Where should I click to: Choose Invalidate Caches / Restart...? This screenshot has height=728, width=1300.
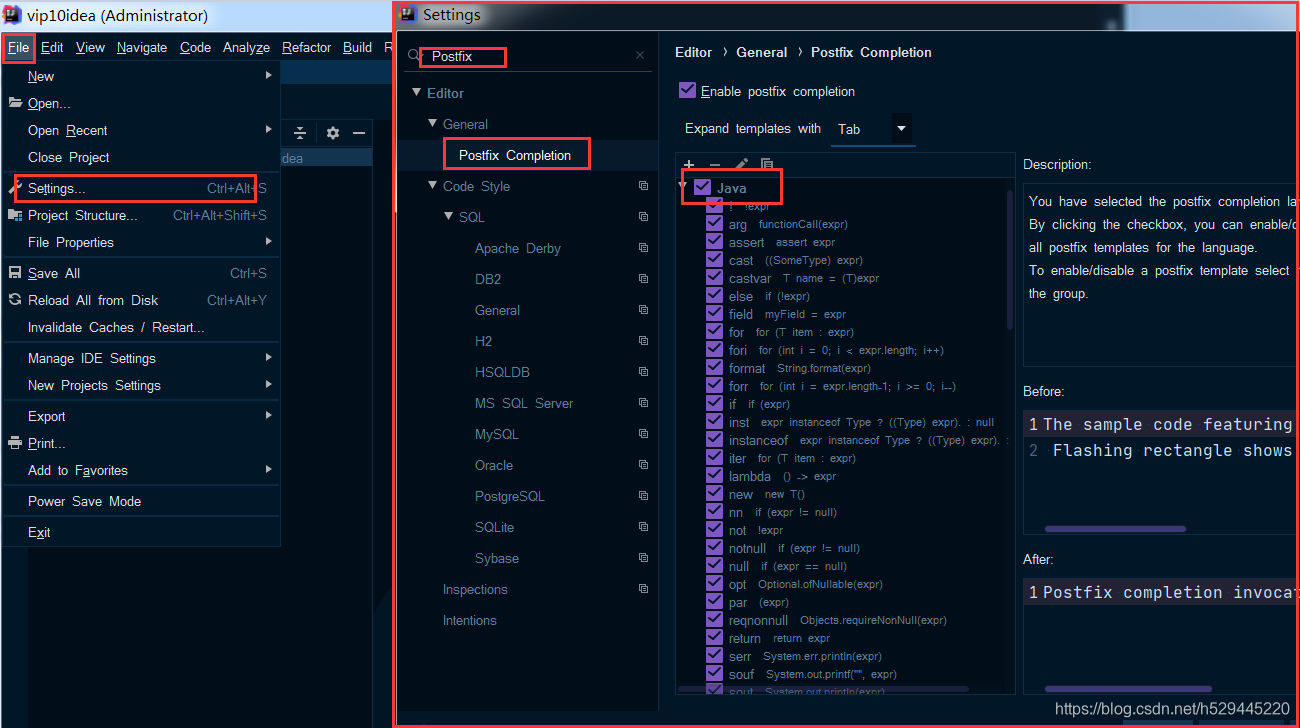tap(140, 327)
